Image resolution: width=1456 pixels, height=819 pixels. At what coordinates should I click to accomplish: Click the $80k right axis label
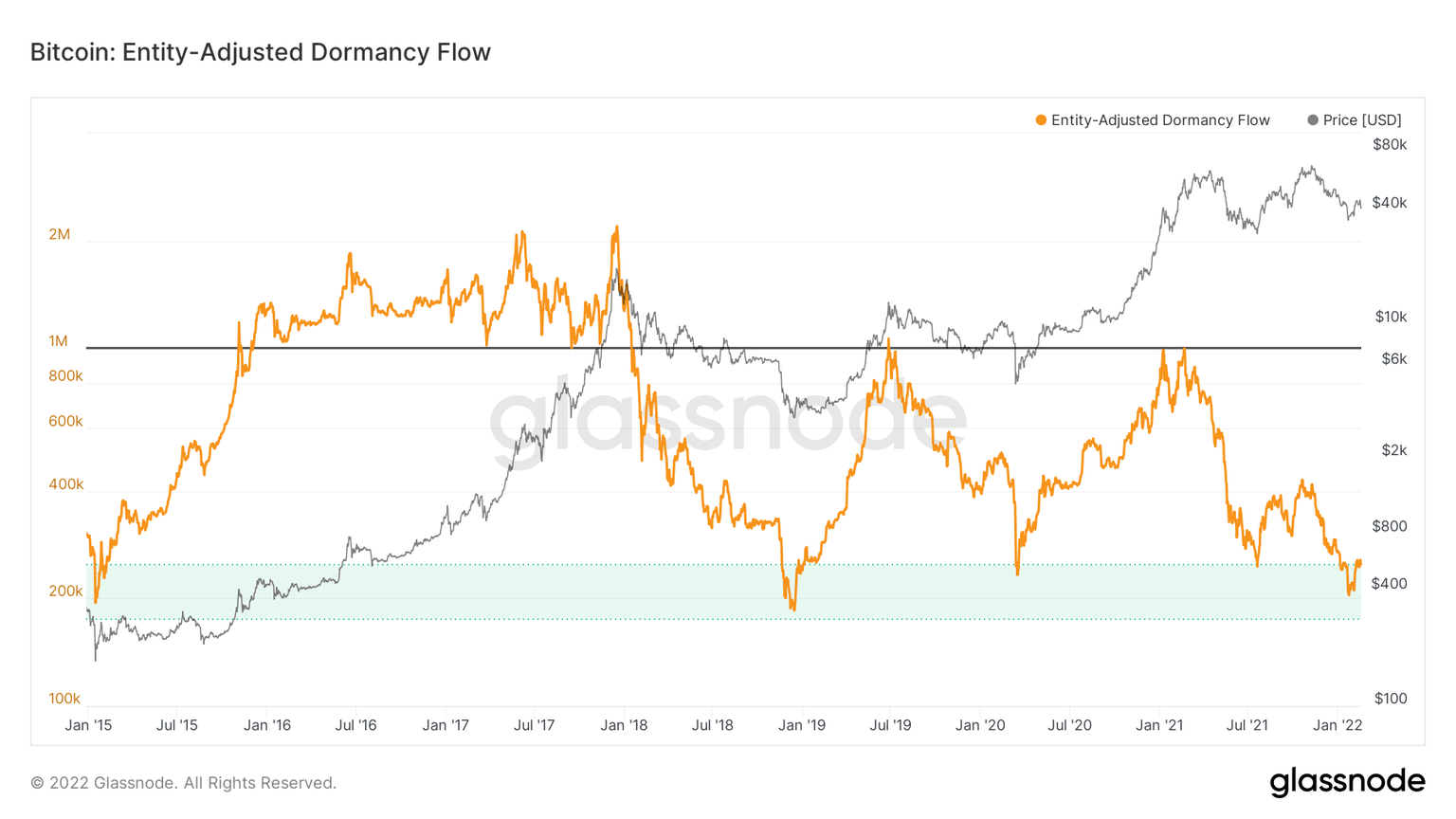pyautogui.click(x=1390, y=145)
